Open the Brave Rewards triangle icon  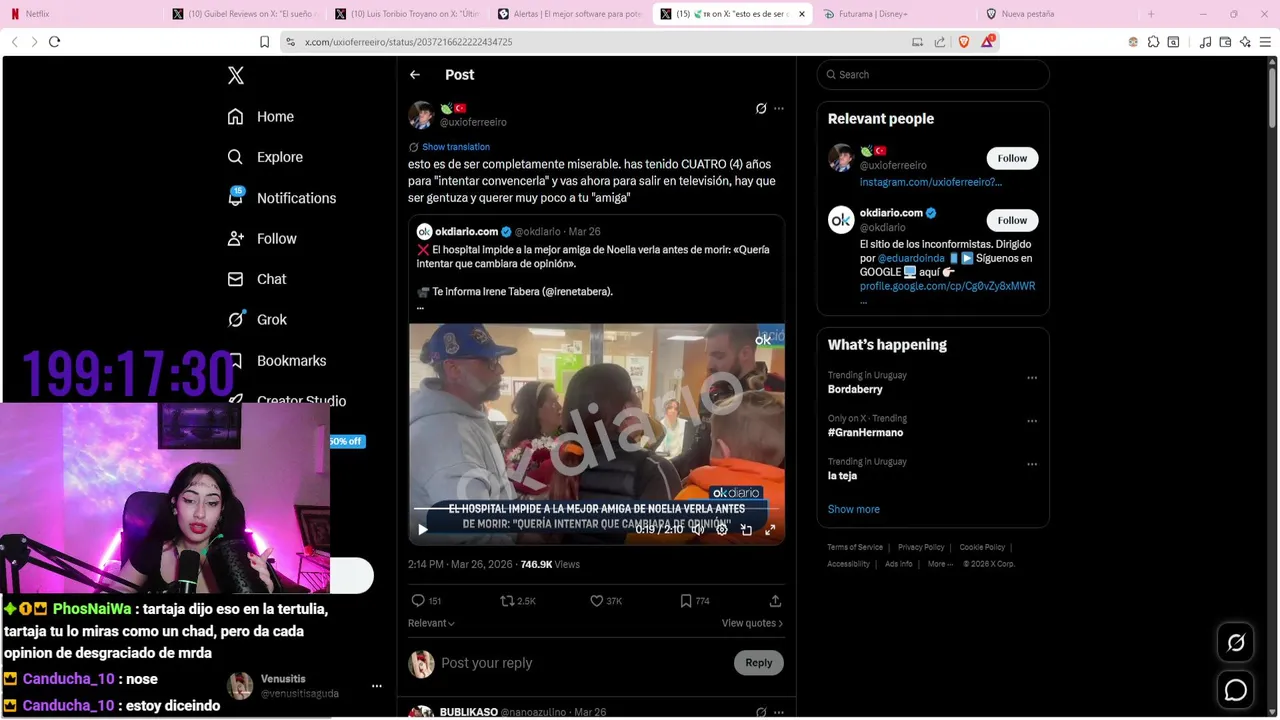tap(988, 42)
